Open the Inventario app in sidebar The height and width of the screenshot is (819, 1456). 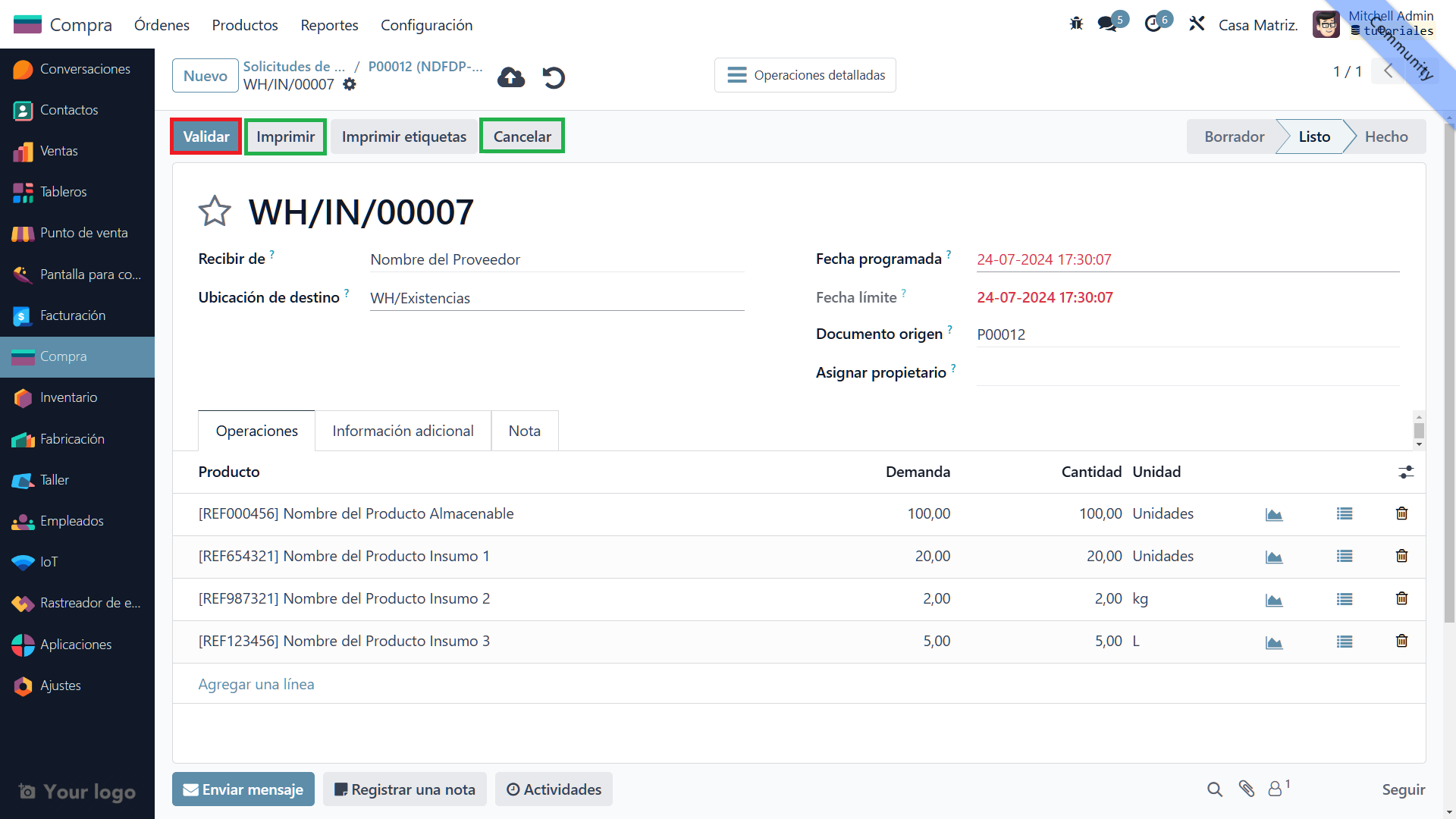(68, 397)
